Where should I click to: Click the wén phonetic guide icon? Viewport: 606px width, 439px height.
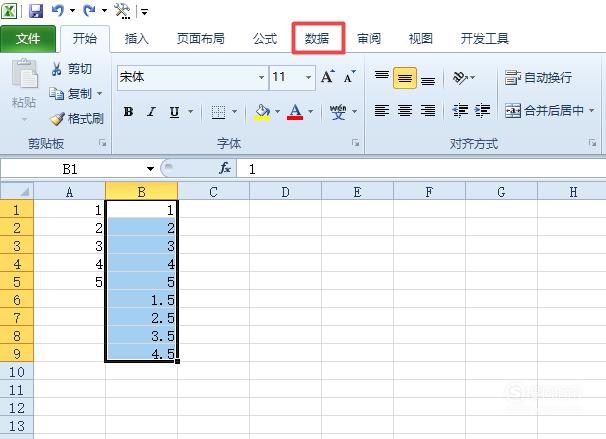(x=338, y=112)
